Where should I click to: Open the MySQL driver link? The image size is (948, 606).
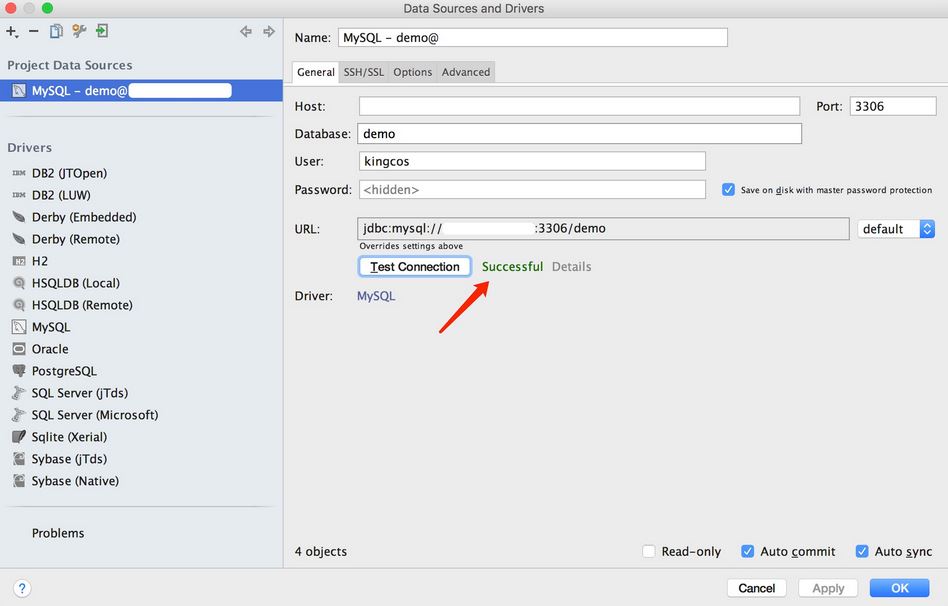point(376,296)
